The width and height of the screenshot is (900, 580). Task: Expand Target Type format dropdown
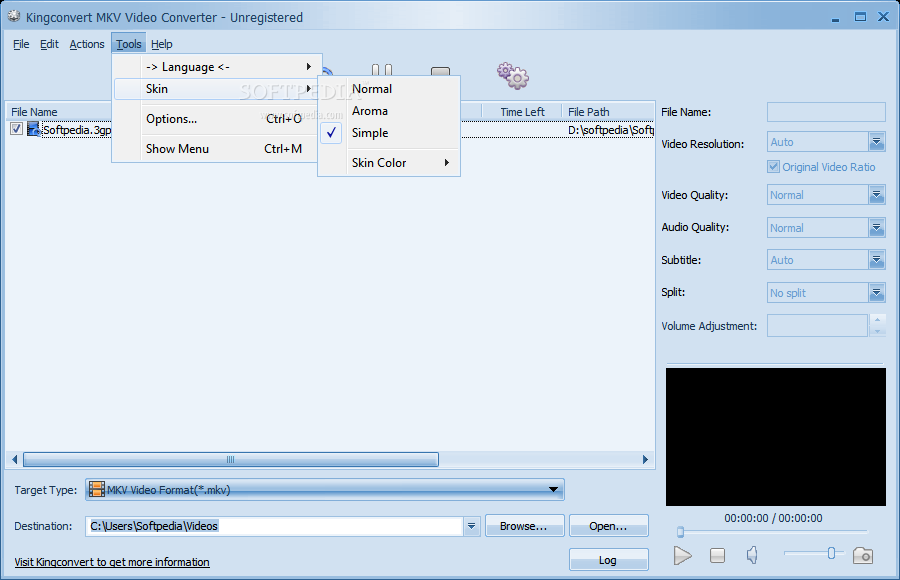(553, 490)
